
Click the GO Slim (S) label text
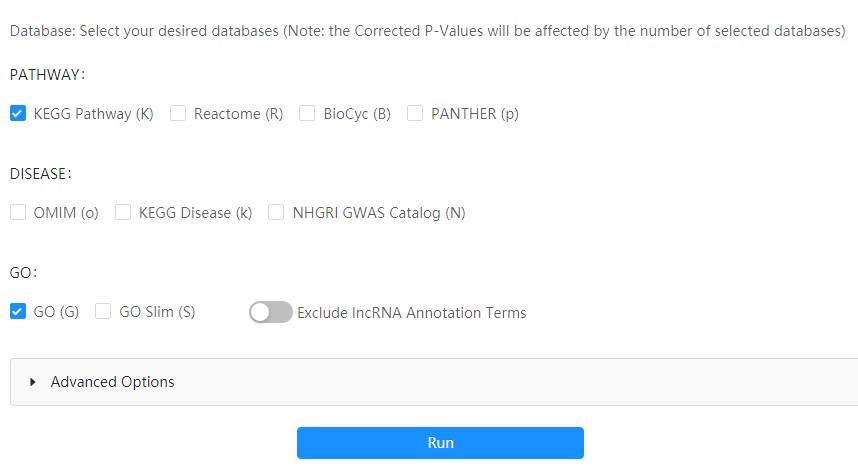tap(157, 312)
